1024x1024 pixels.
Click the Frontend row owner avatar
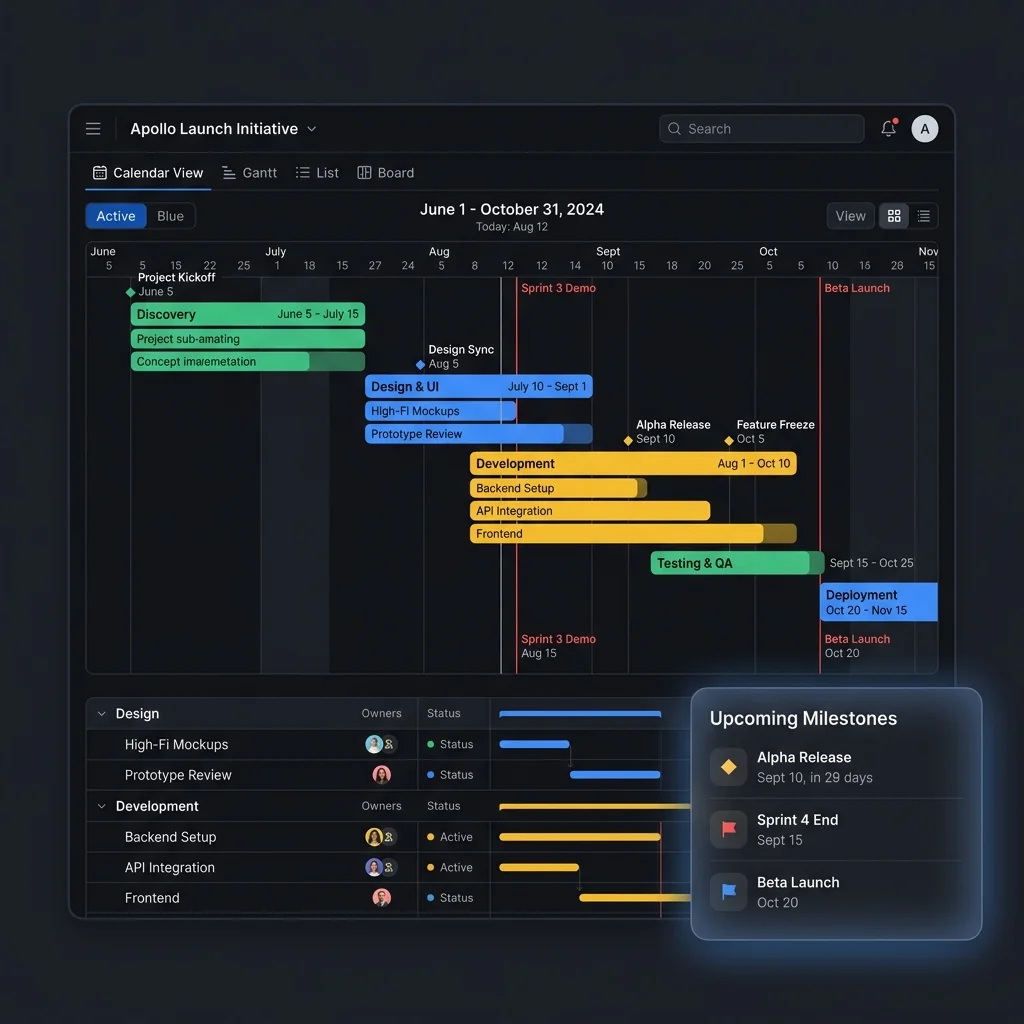point(381,898)
